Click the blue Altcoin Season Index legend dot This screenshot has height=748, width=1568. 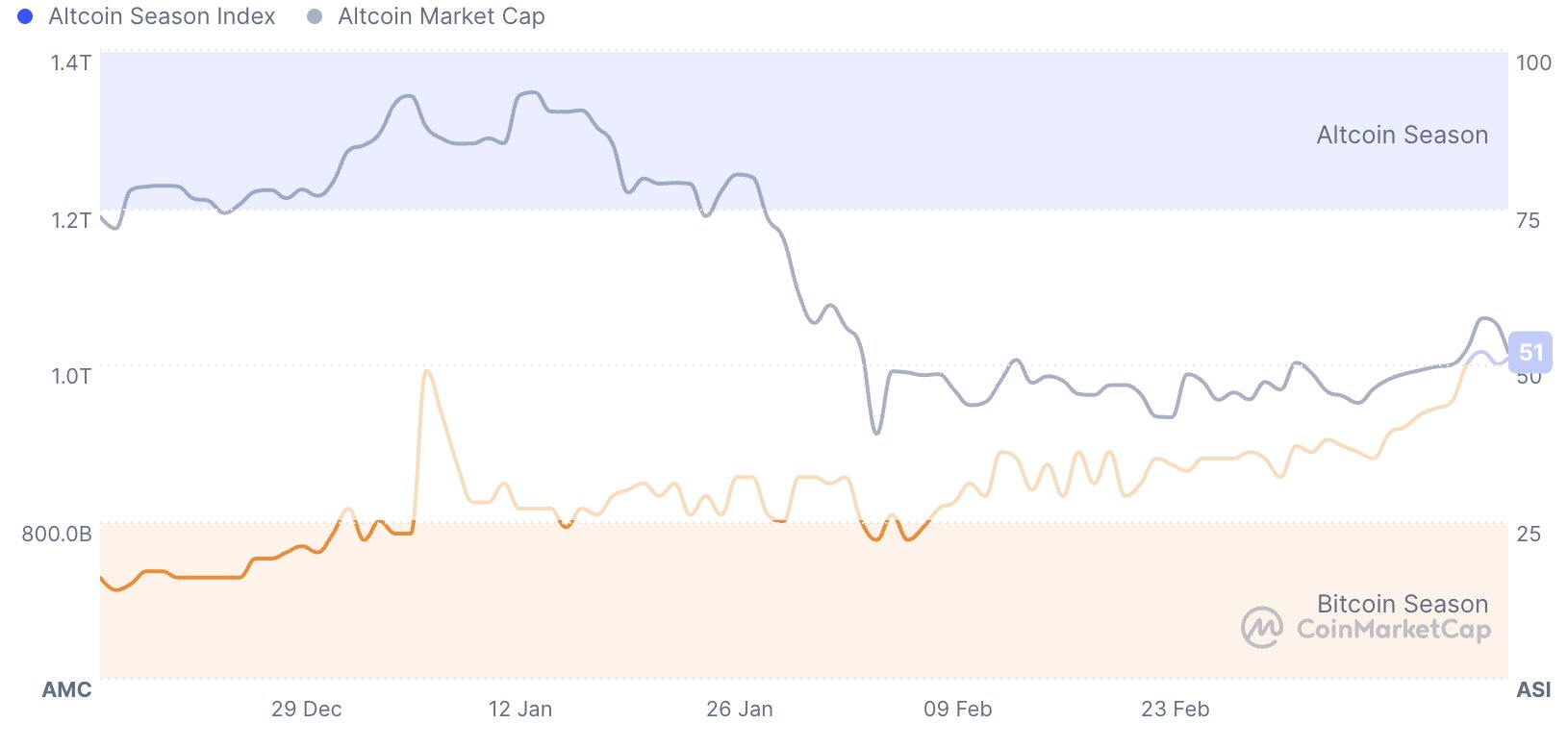point(26,16)
